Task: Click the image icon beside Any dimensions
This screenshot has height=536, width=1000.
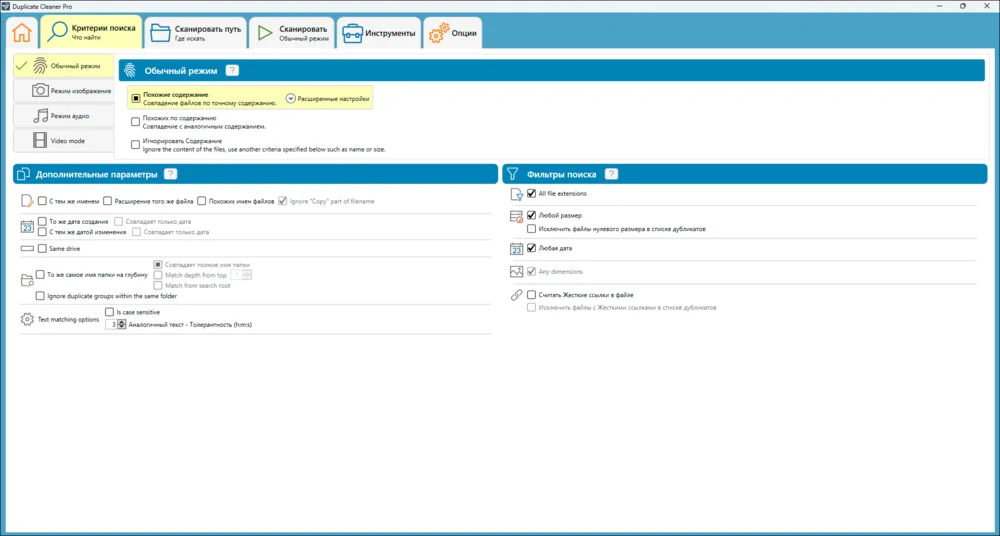Action: point(517,272)
